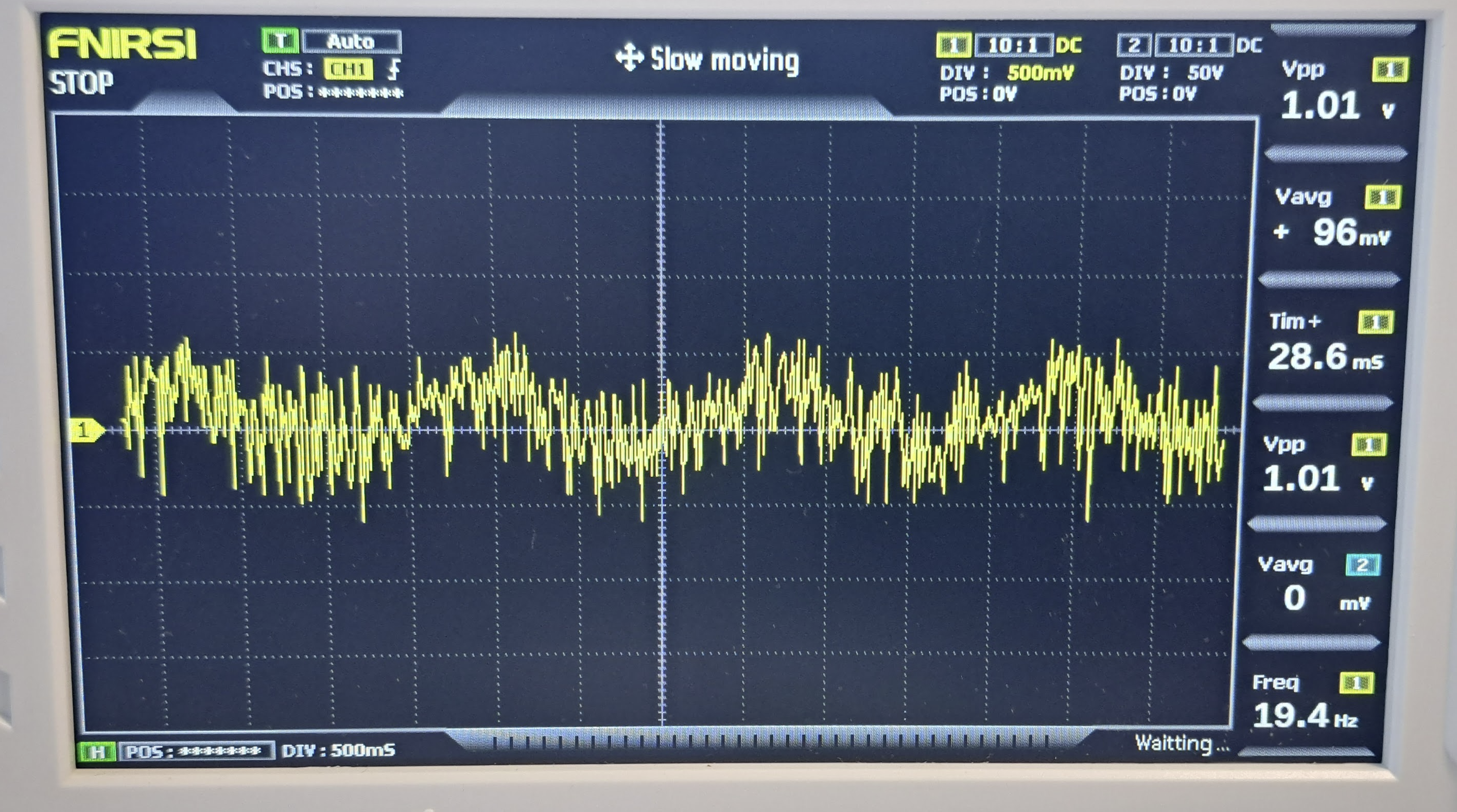
Task: Tap the vertical center cursor line
Action: (x=662, y=423)
